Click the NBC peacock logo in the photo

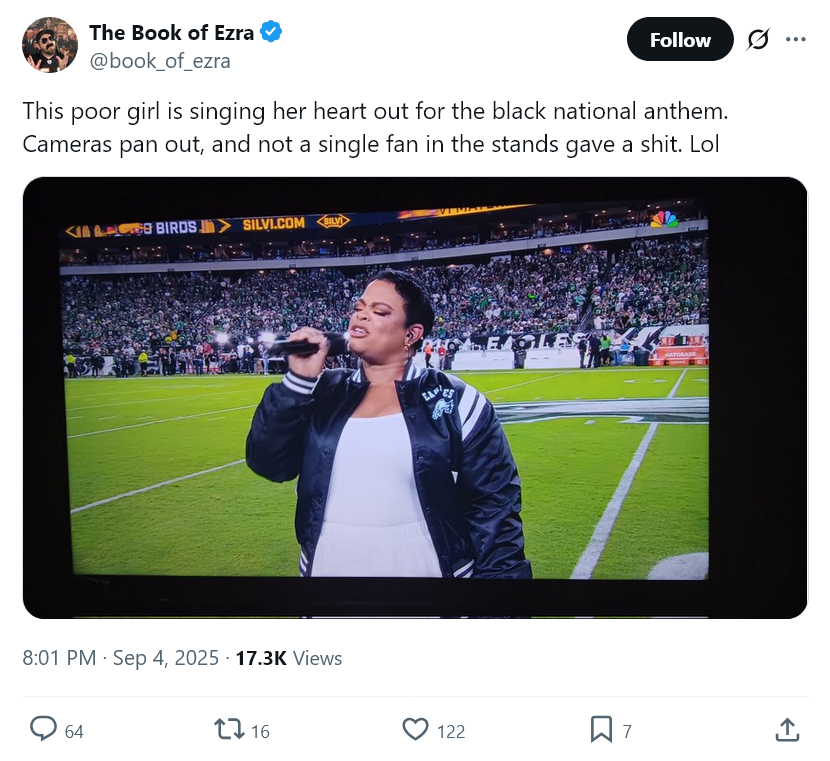(x=664, y=219)
